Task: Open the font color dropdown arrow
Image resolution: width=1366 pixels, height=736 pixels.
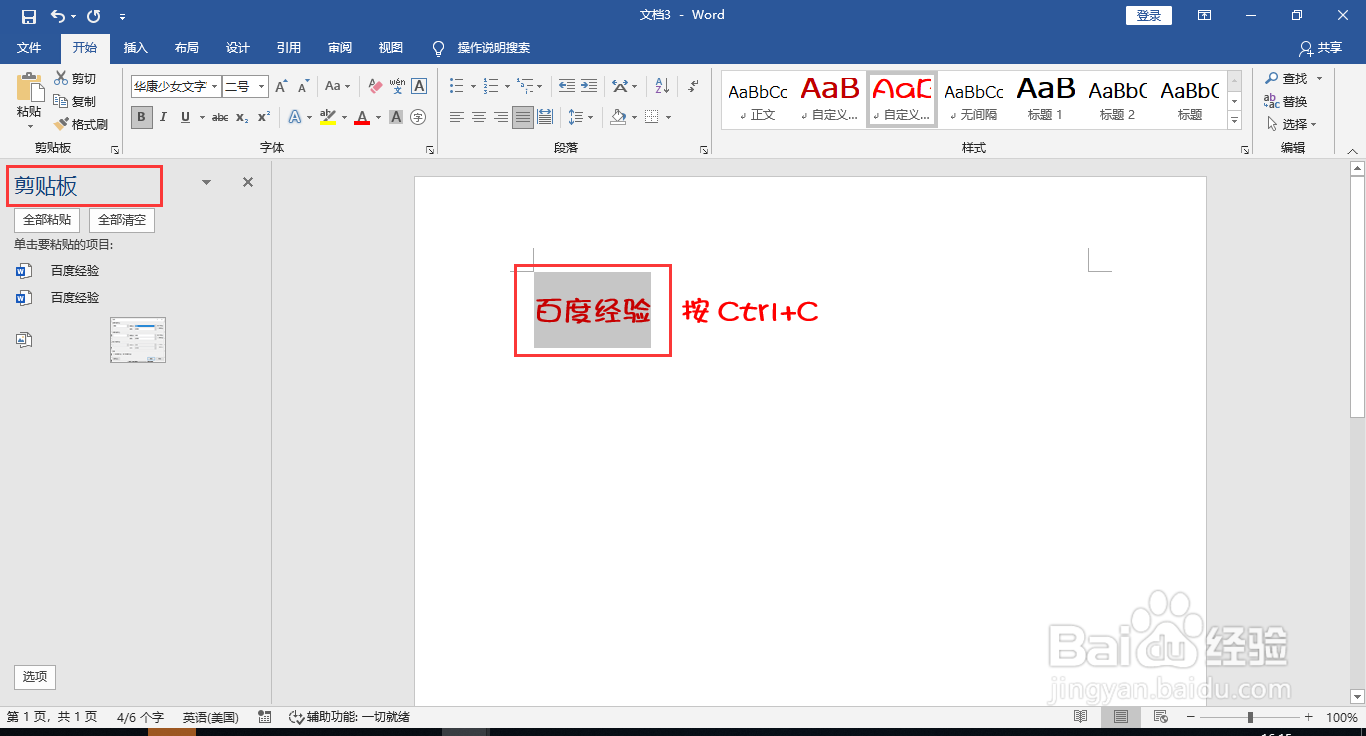Action: (378, 117)
